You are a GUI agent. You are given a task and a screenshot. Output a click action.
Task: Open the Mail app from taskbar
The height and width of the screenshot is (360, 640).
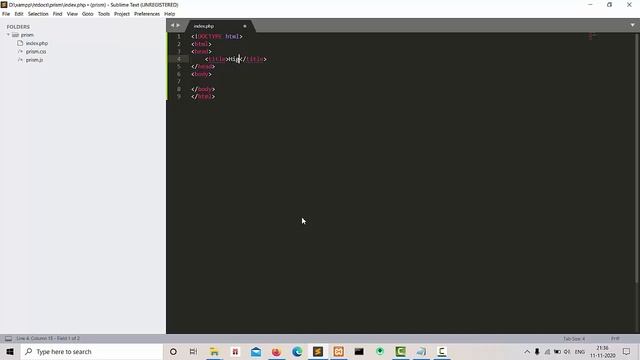coord(256,351)
